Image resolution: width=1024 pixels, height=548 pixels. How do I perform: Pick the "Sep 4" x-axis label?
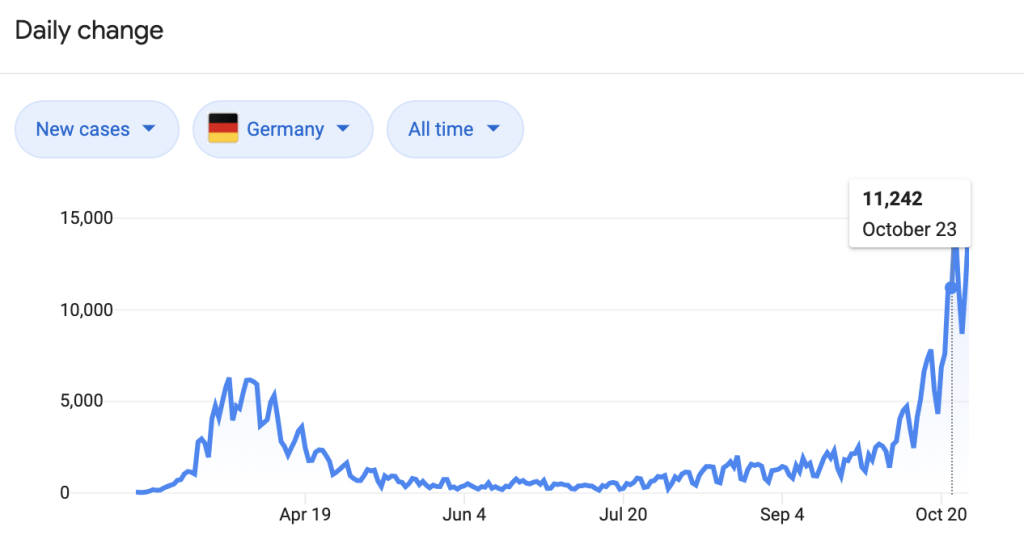(782, 516)
